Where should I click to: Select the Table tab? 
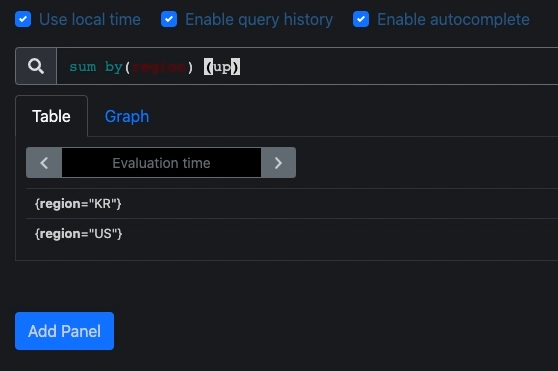pos(52,116)
